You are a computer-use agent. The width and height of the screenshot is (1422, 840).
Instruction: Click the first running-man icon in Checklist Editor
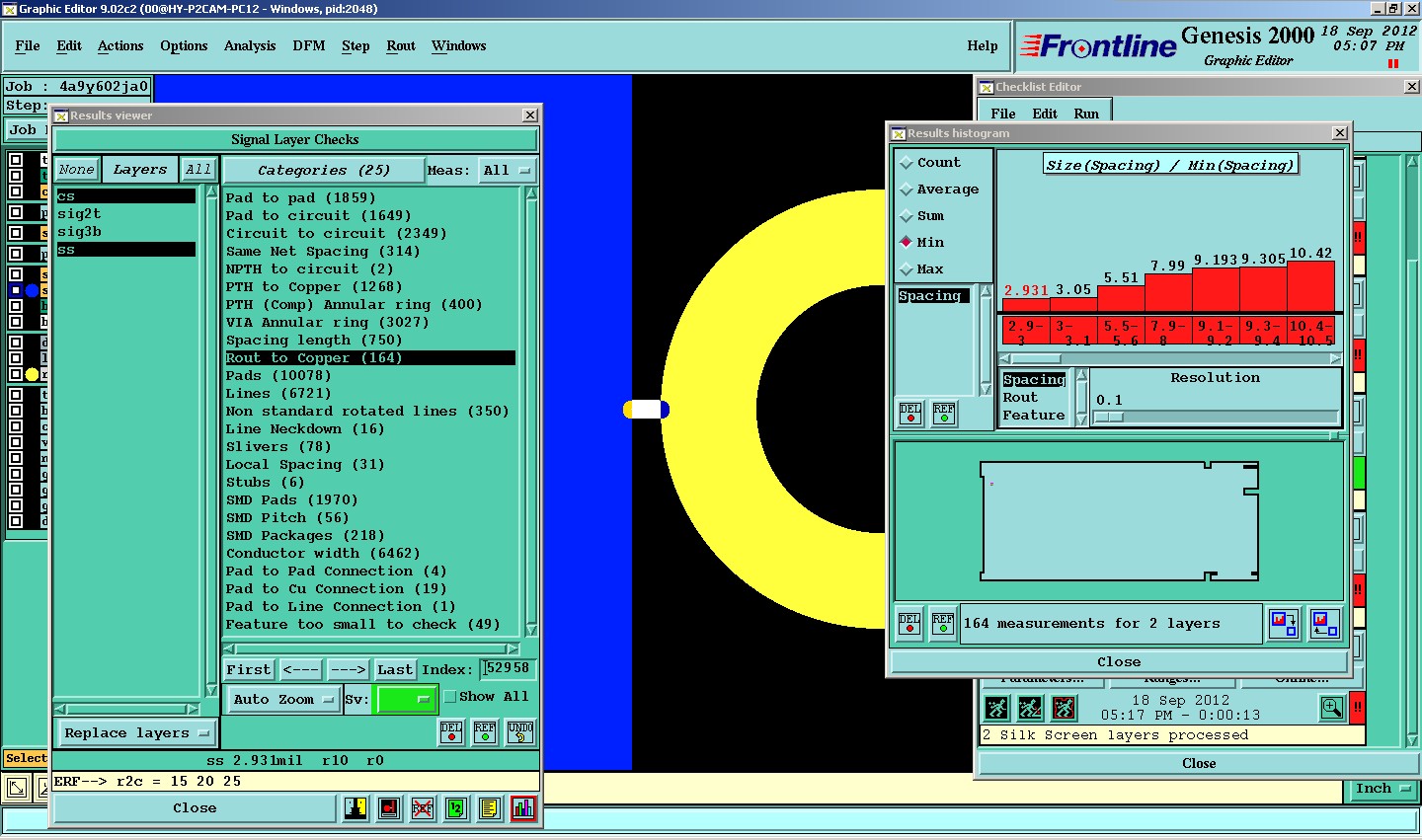point(997,708)
